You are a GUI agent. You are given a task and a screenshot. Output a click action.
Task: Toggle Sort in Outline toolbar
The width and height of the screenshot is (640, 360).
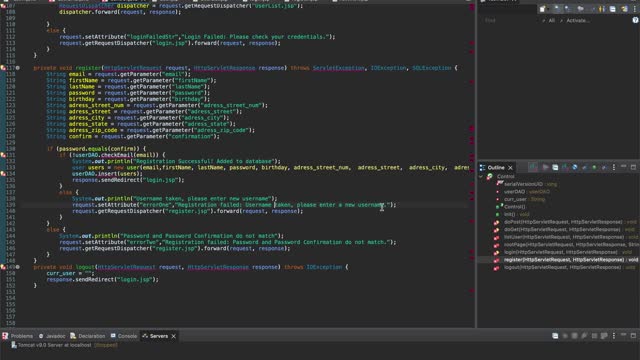[x=533, y=167]
